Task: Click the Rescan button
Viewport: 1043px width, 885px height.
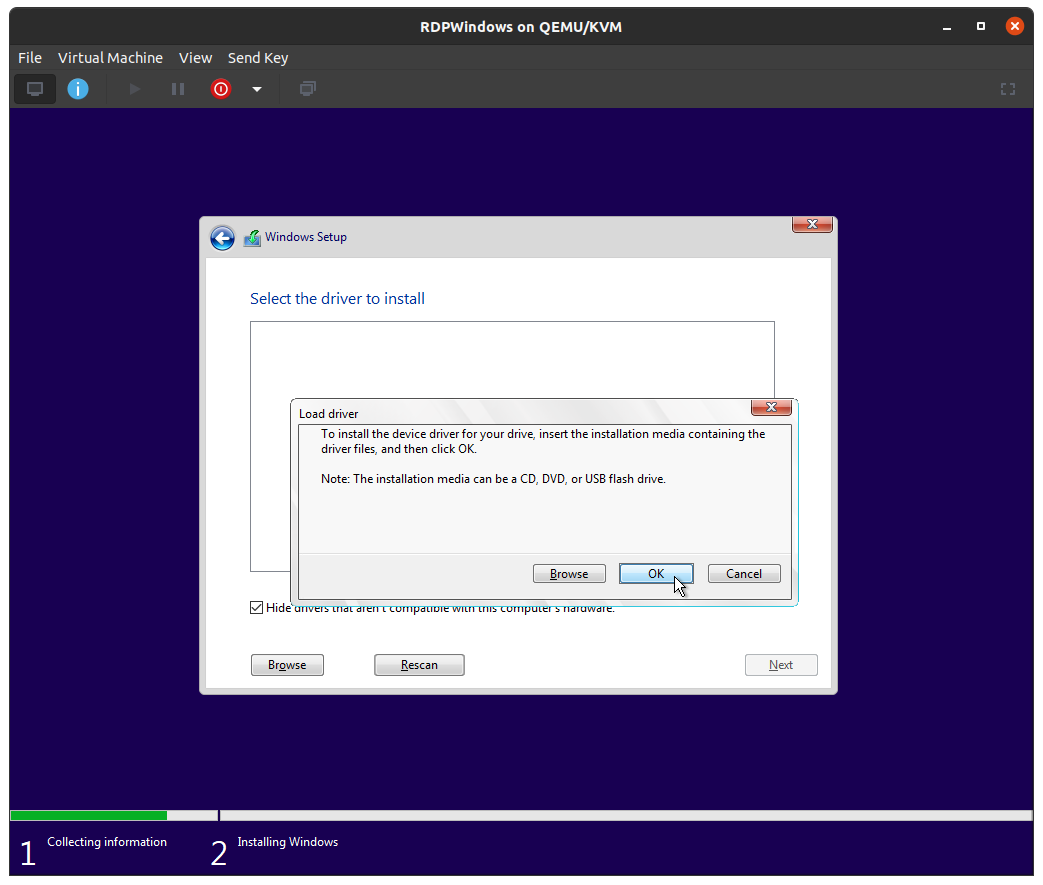Action: (x=419, y=665)
